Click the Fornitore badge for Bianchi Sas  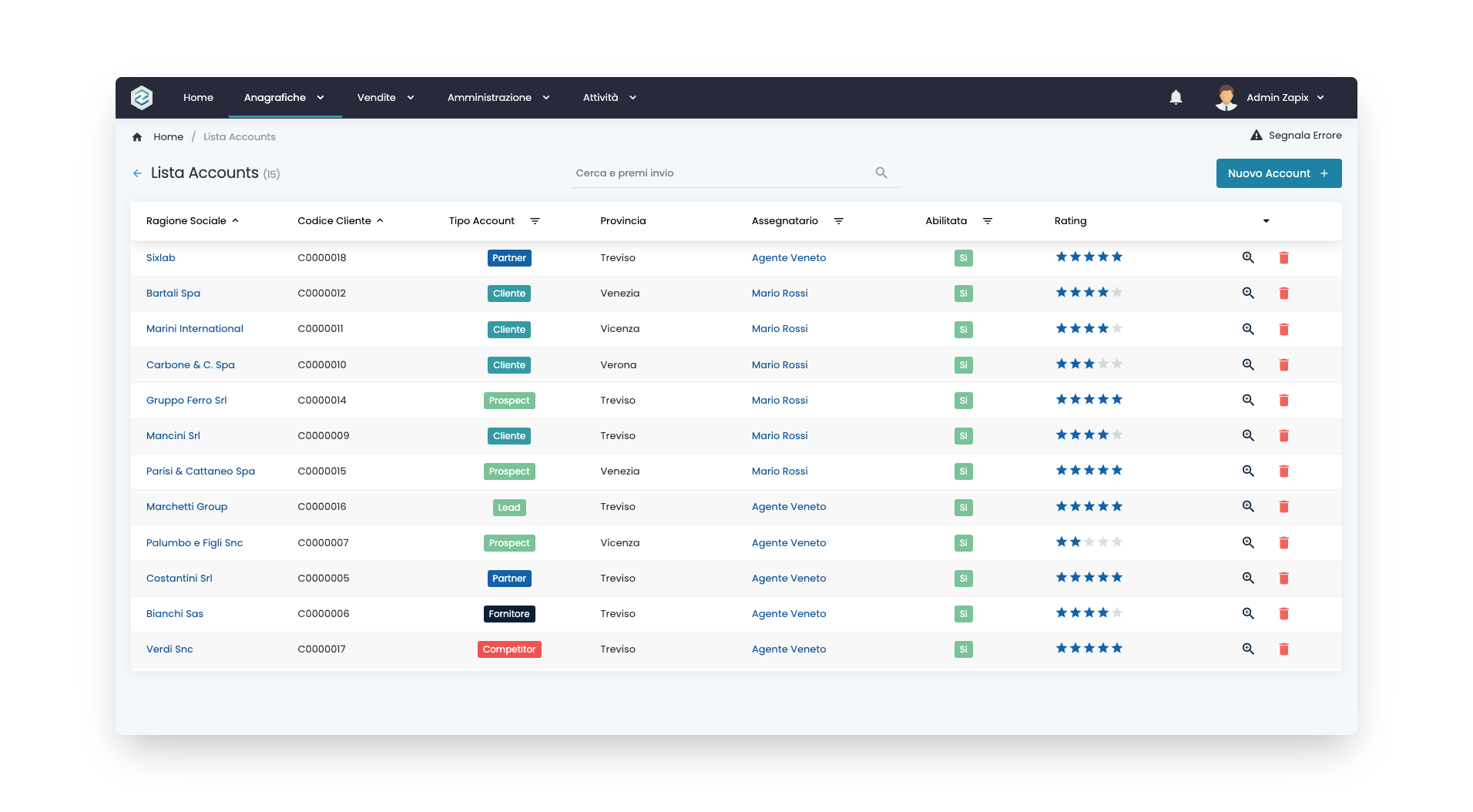click(509, 614)
